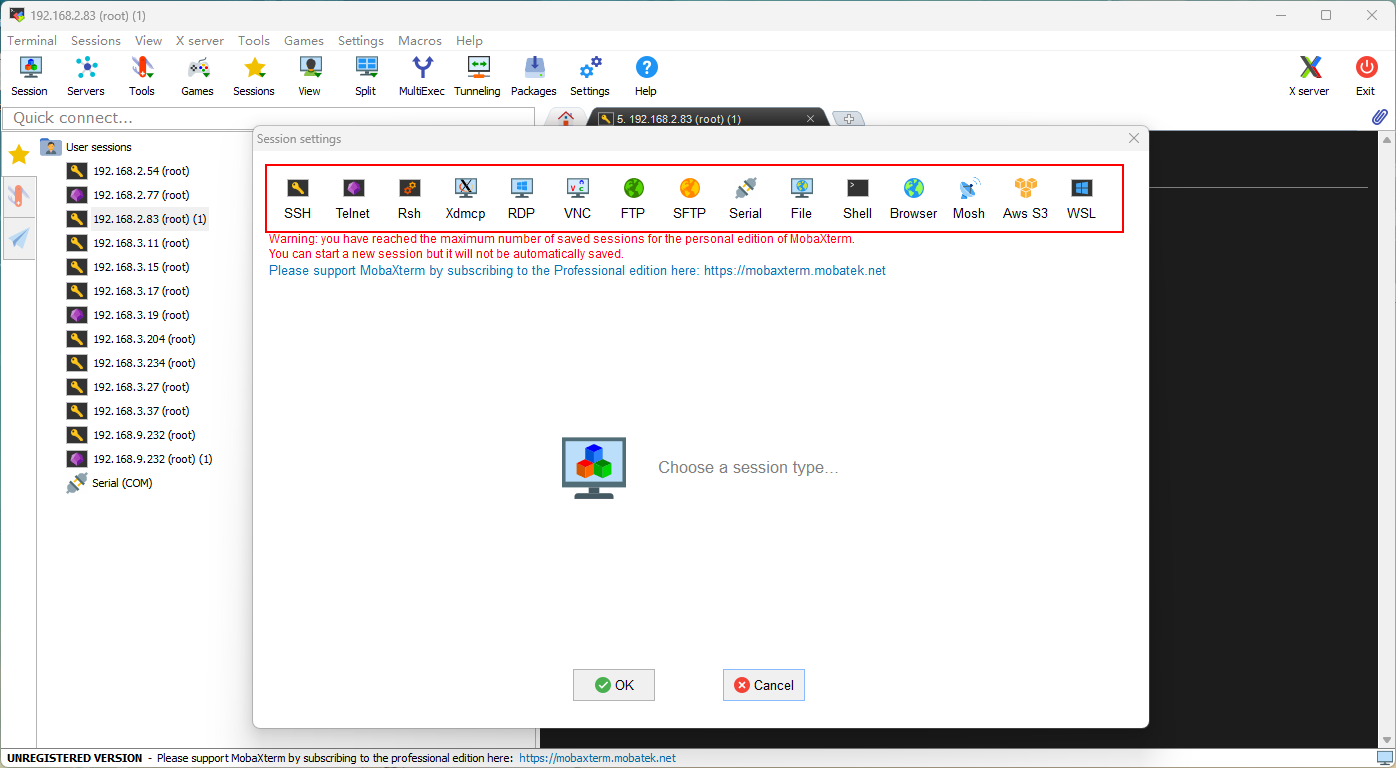
Task: Open MultiExec toolbar button
Action: 422,77
